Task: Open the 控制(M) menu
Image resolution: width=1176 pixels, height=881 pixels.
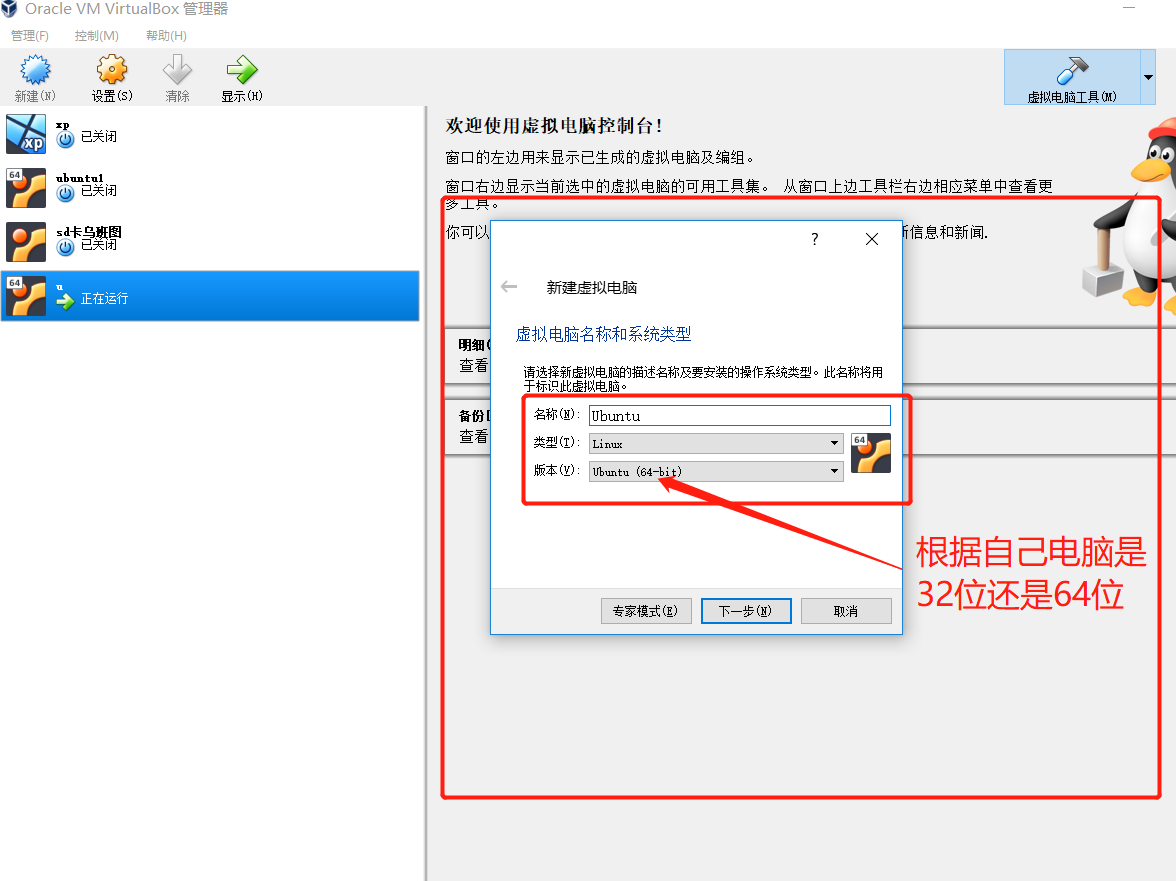Action: pyautogui.click(x=97, y=35)
